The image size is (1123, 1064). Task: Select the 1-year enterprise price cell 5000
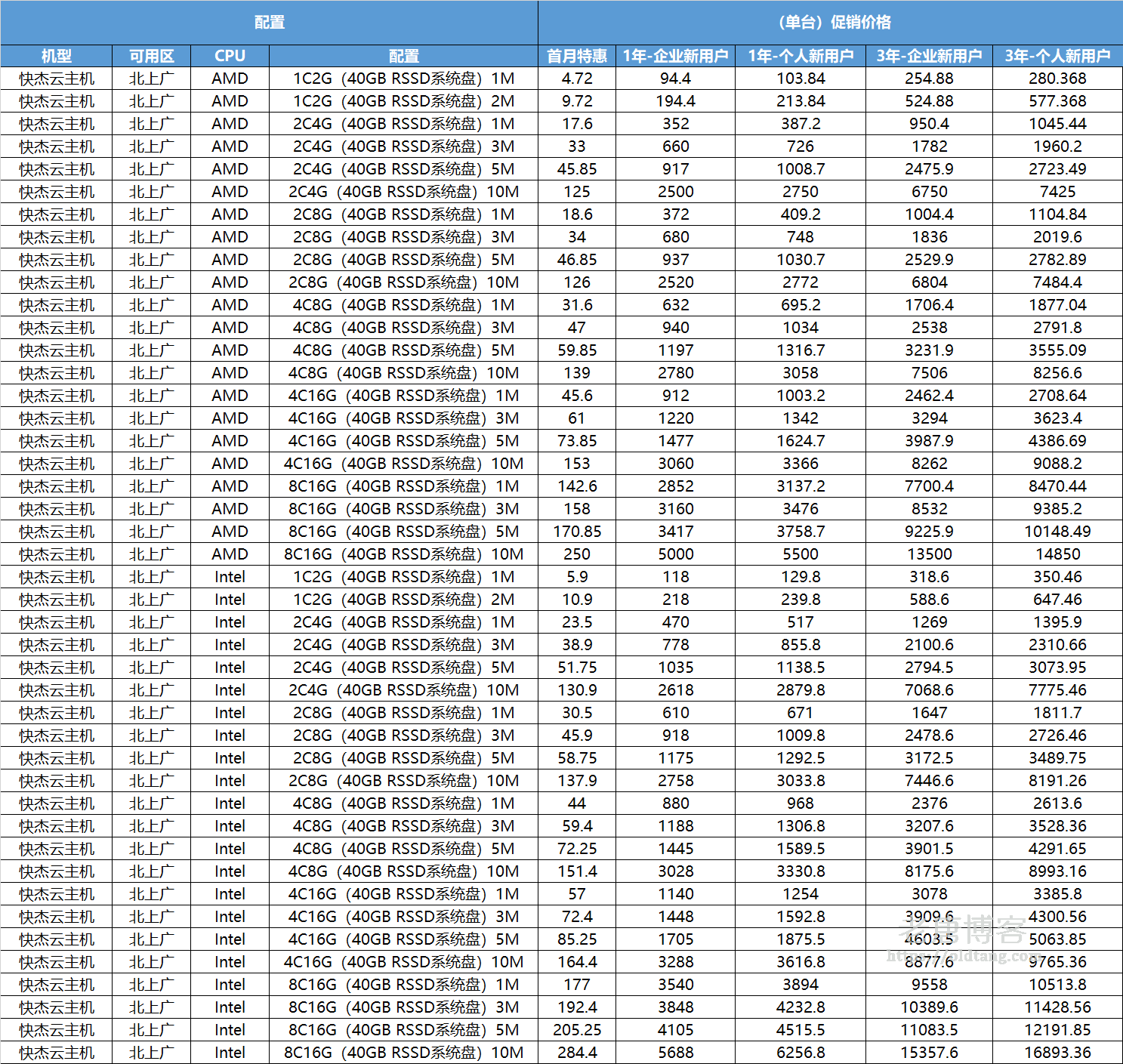(675, 554)
